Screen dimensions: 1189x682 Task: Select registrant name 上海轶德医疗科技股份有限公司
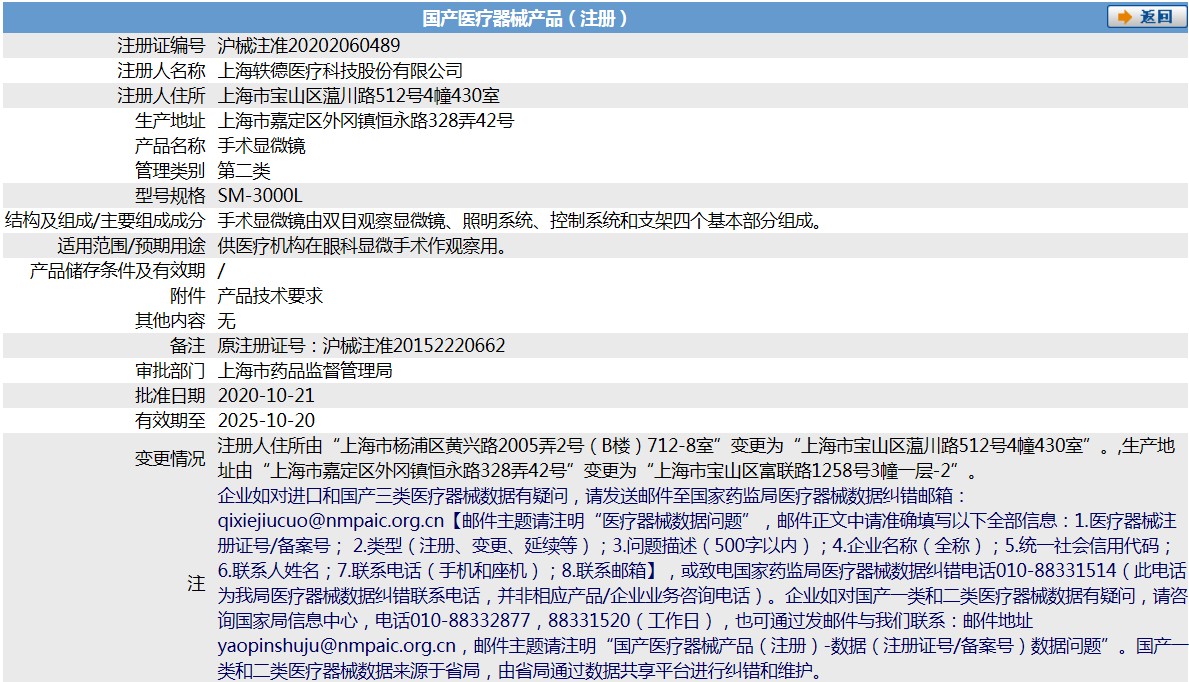pyautogui.click(x=340, y=71)
